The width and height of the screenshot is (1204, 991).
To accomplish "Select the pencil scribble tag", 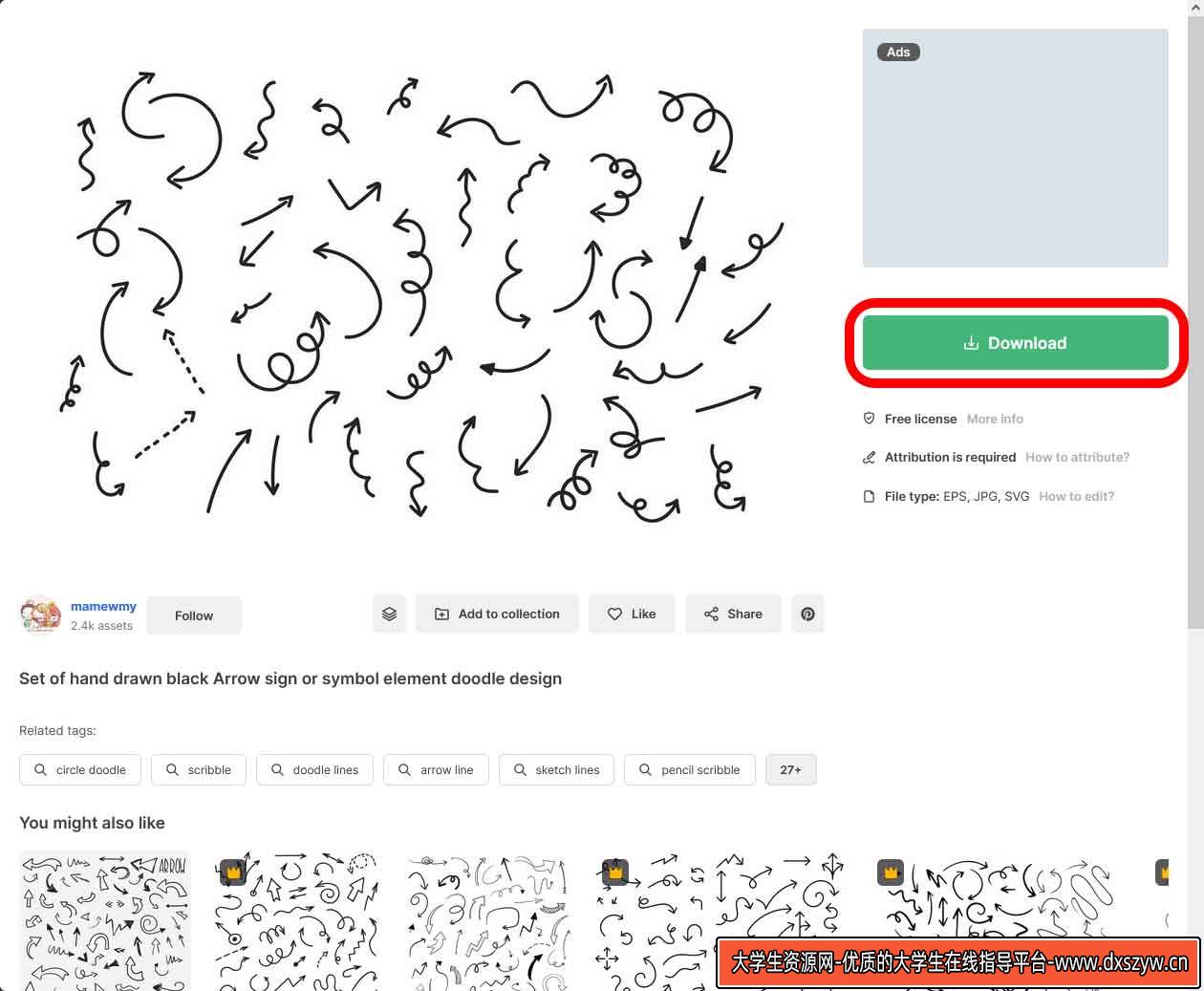I will click(x=689, y=769).
